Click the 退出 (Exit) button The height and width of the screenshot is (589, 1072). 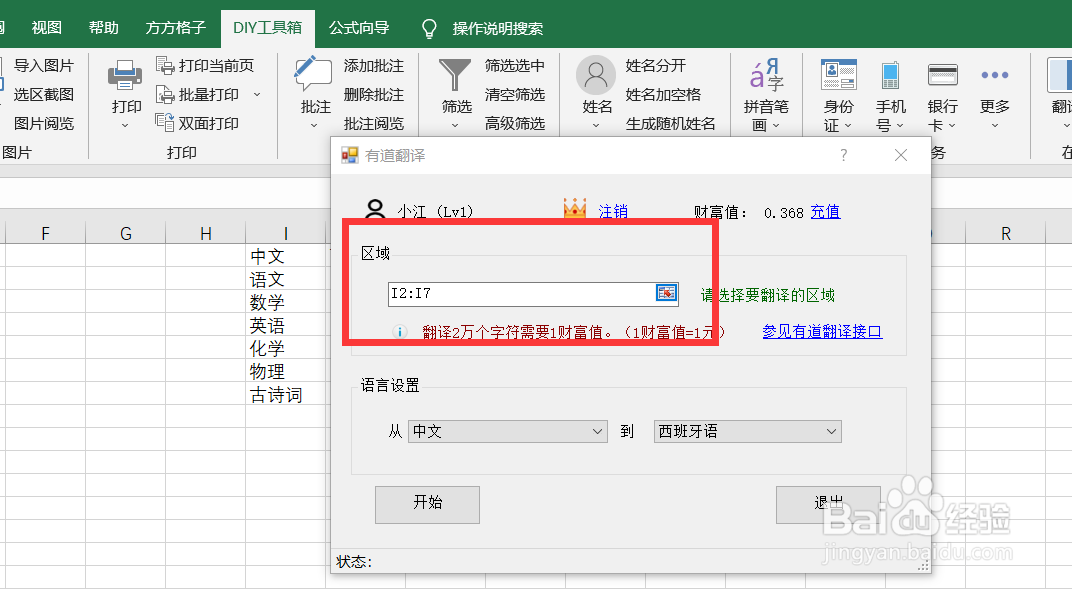pyautogui.click(x=828, y=504)
